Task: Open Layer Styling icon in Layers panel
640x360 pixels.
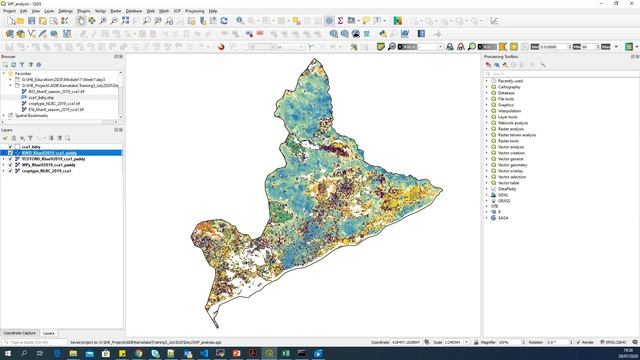Action: tap(5, 138)
